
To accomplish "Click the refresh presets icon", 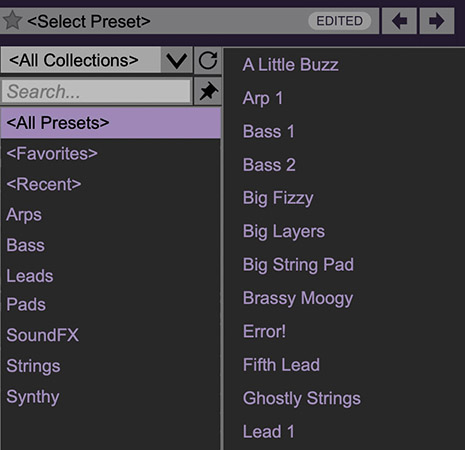I will click(x=208, y=60).
